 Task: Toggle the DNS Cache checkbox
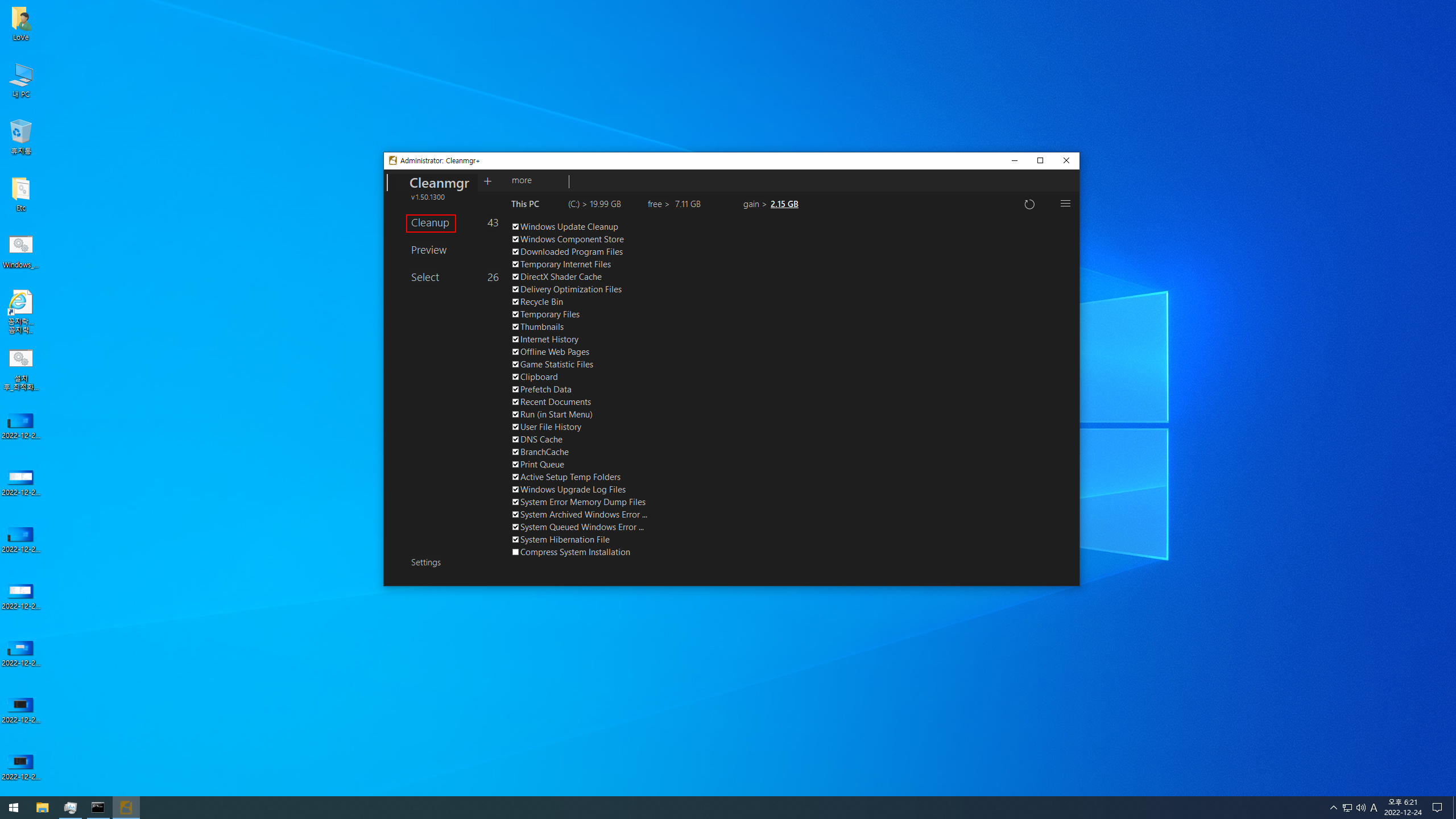[515, 440]
